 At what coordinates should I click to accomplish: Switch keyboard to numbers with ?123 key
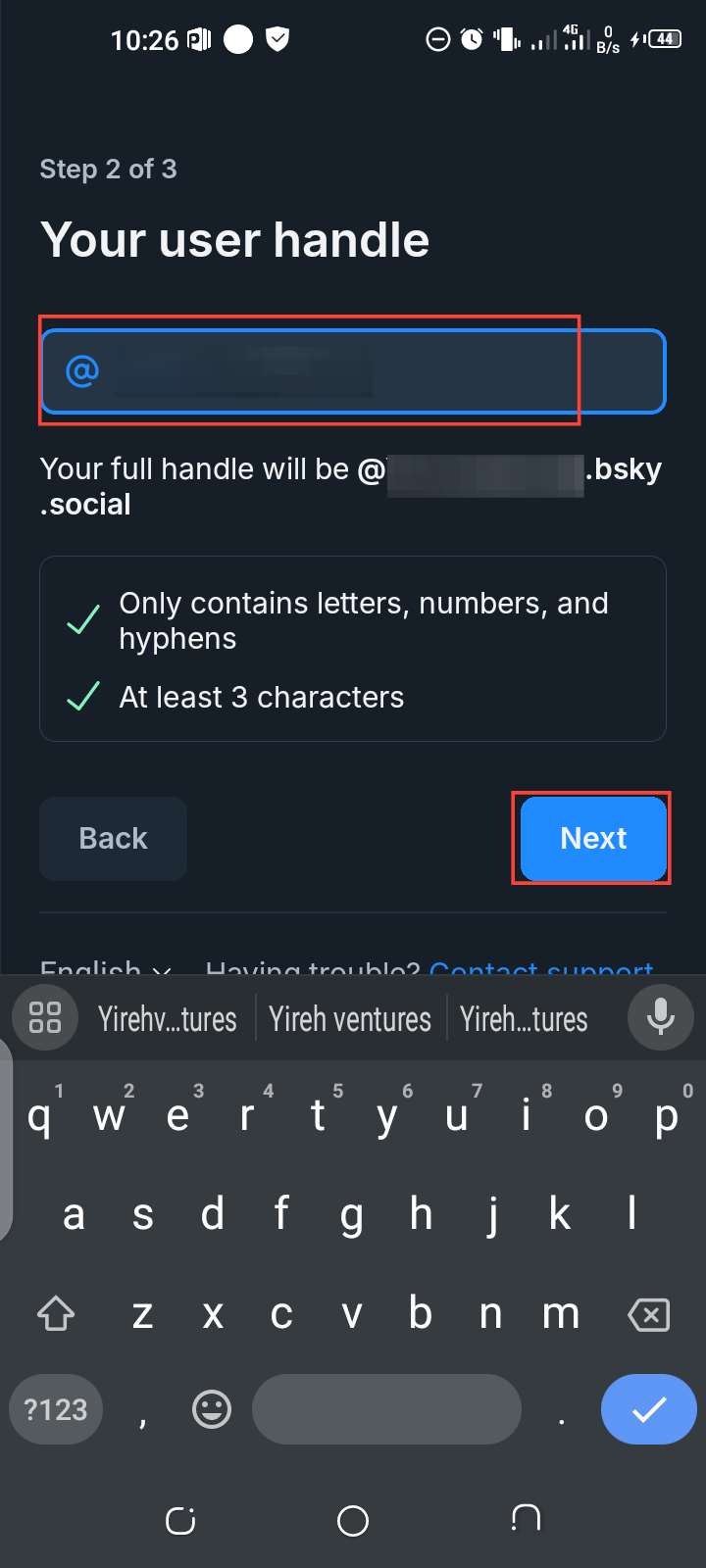55,1409
